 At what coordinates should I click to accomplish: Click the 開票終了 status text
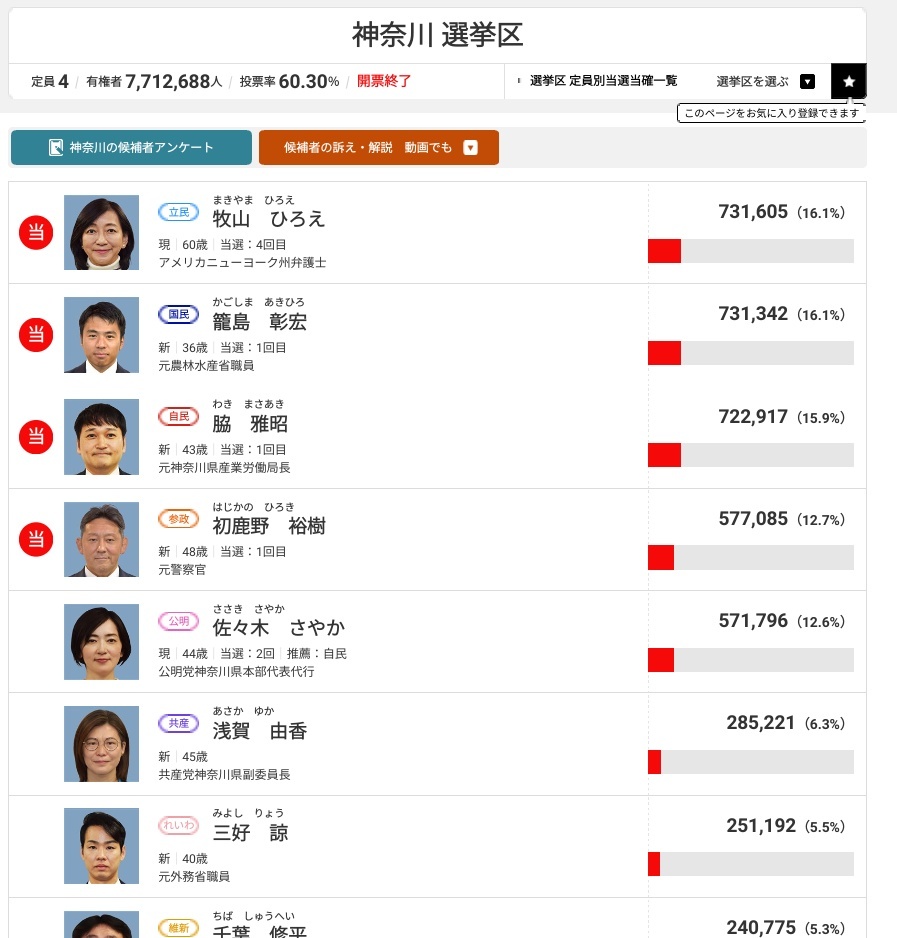pyautogui.click(x=384, y=81)
